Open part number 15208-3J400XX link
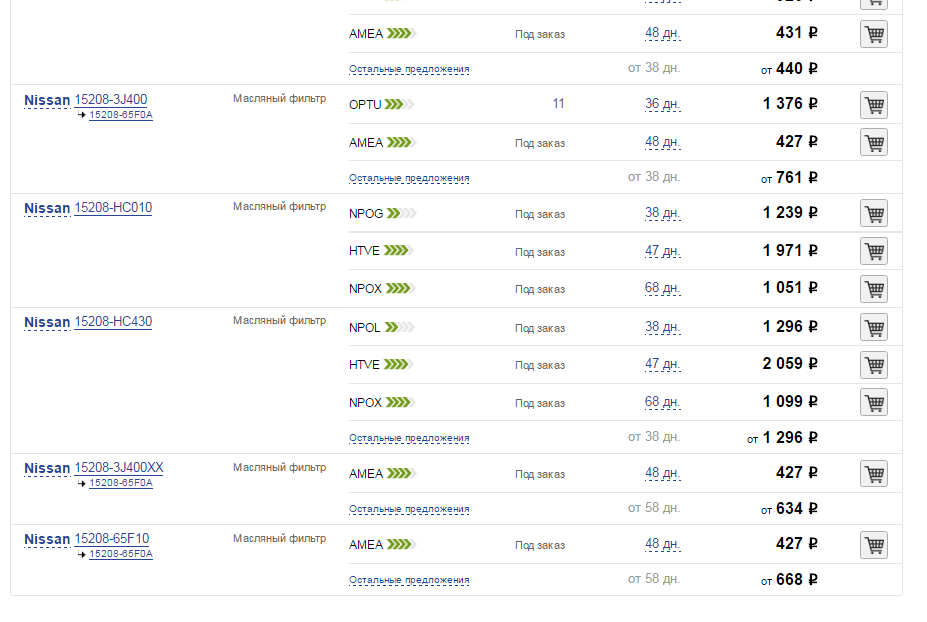The height and width of the screenshot is (622, 927). point(118,468)
